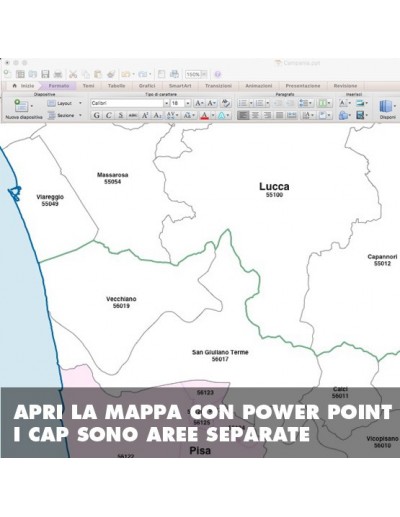400x517 pixels.
Task: Click the Insert Shape icon
Action: click(x=343, y=115)
